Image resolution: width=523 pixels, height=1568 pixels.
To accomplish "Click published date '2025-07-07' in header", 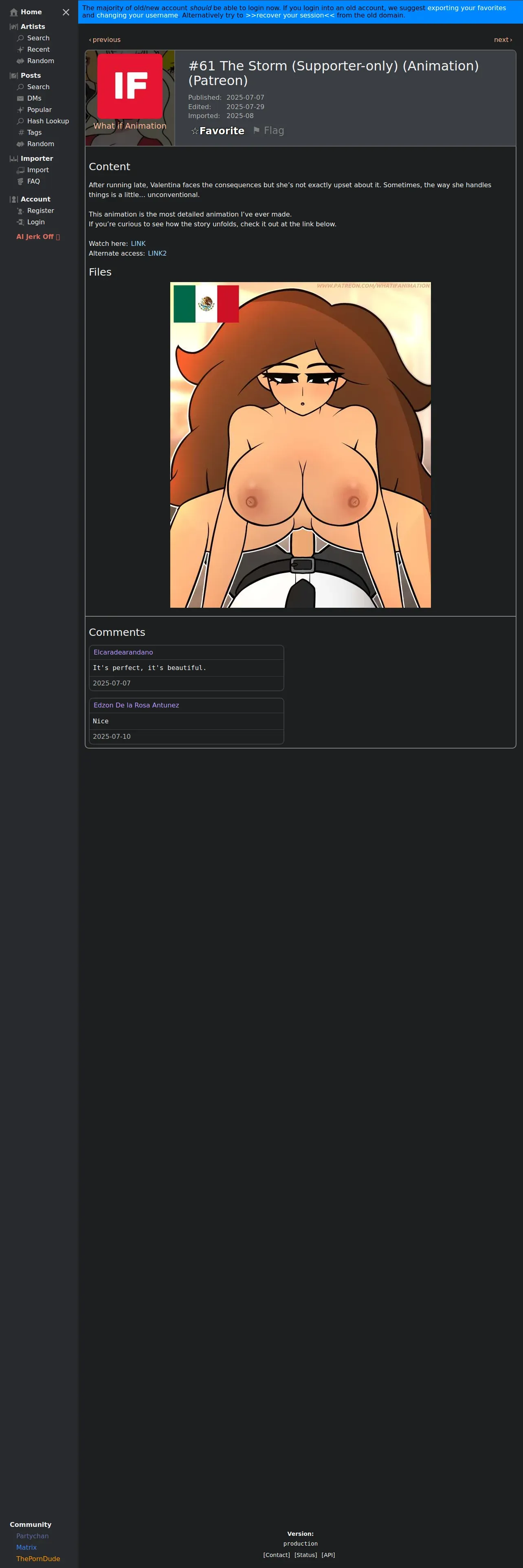I will click(245, 97).
